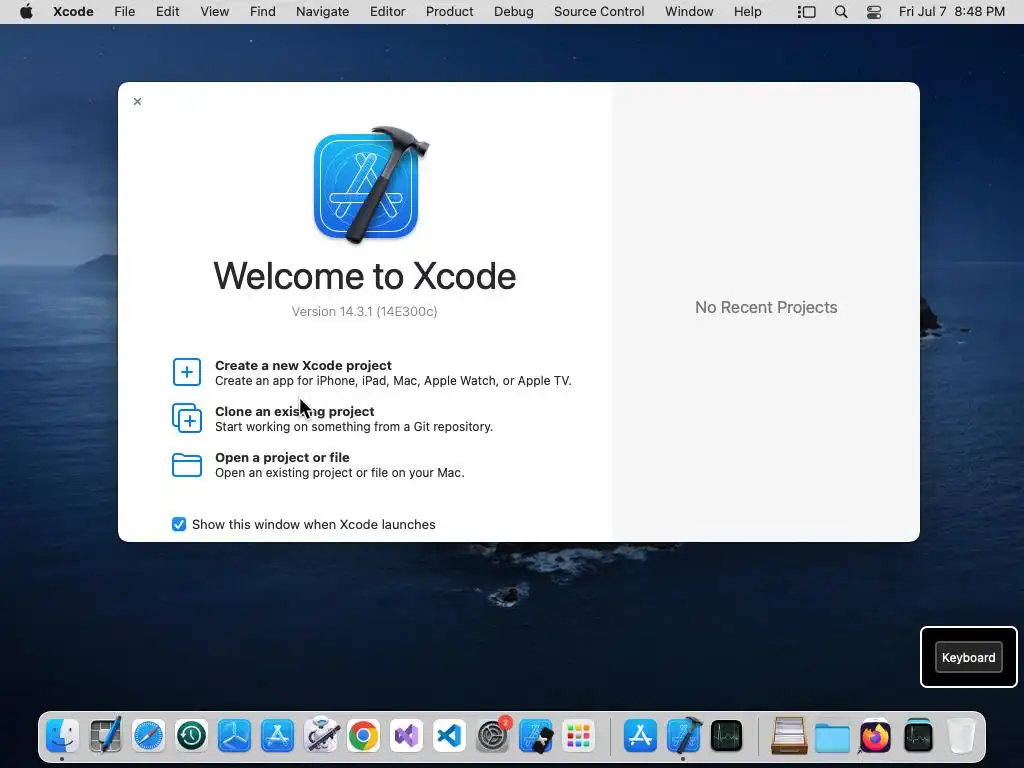Open the Find menu

(x=263, y=12)
